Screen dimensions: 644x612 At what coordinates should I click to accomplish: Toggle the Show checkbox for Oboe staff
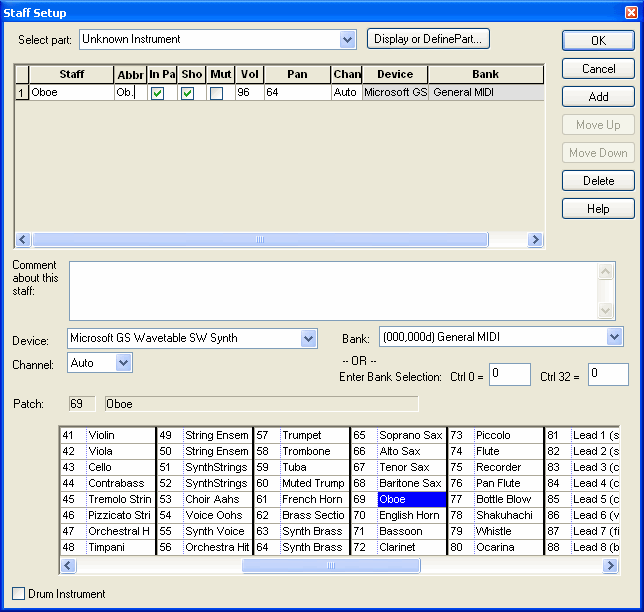click(x=187, y=93)
